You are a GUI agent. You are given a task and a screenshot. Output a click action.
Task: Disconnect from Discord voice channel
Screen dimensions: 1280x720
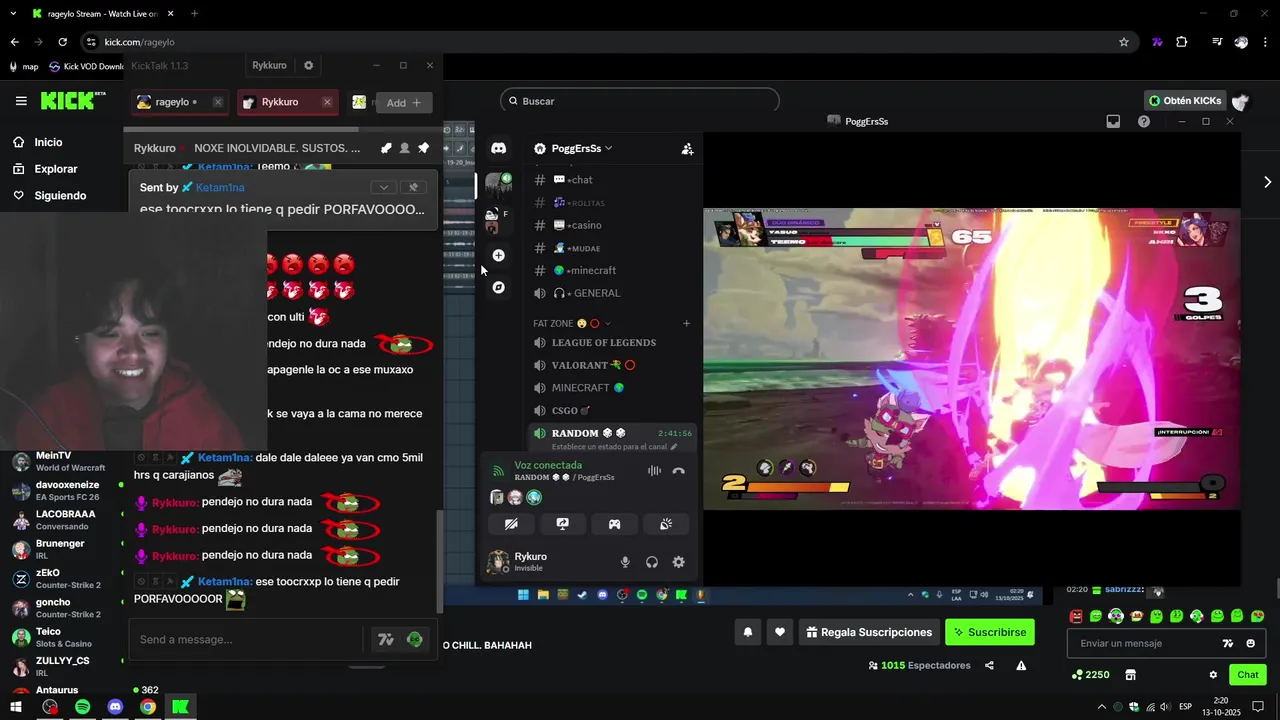tap(678, 471)
